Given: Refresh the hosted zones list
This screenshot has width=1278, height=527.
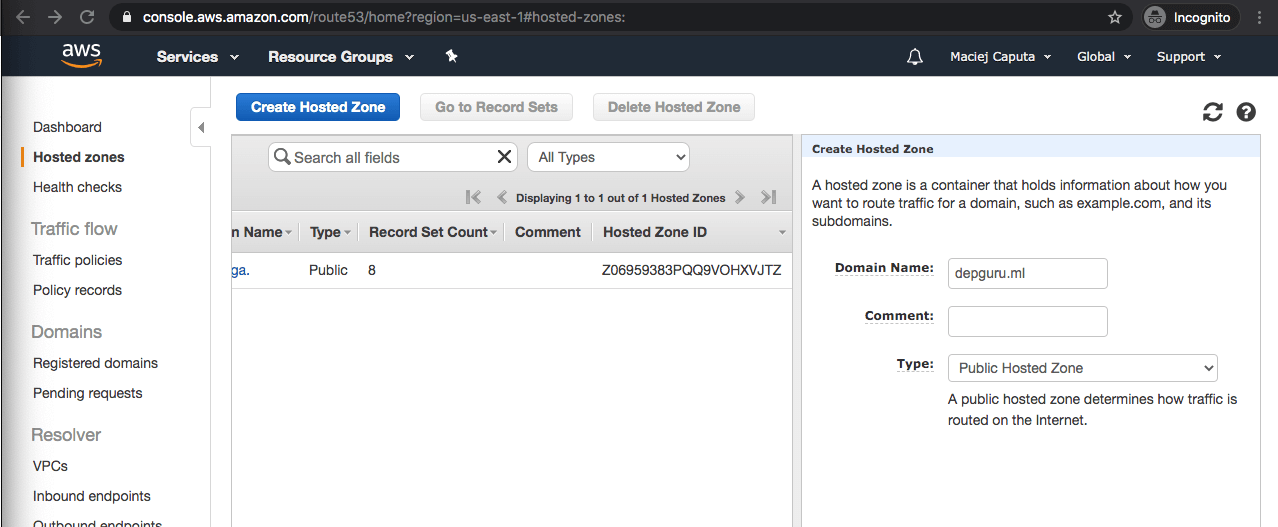Looking at the screenshot, I should pyautogui.click(x=1213, y=112).
